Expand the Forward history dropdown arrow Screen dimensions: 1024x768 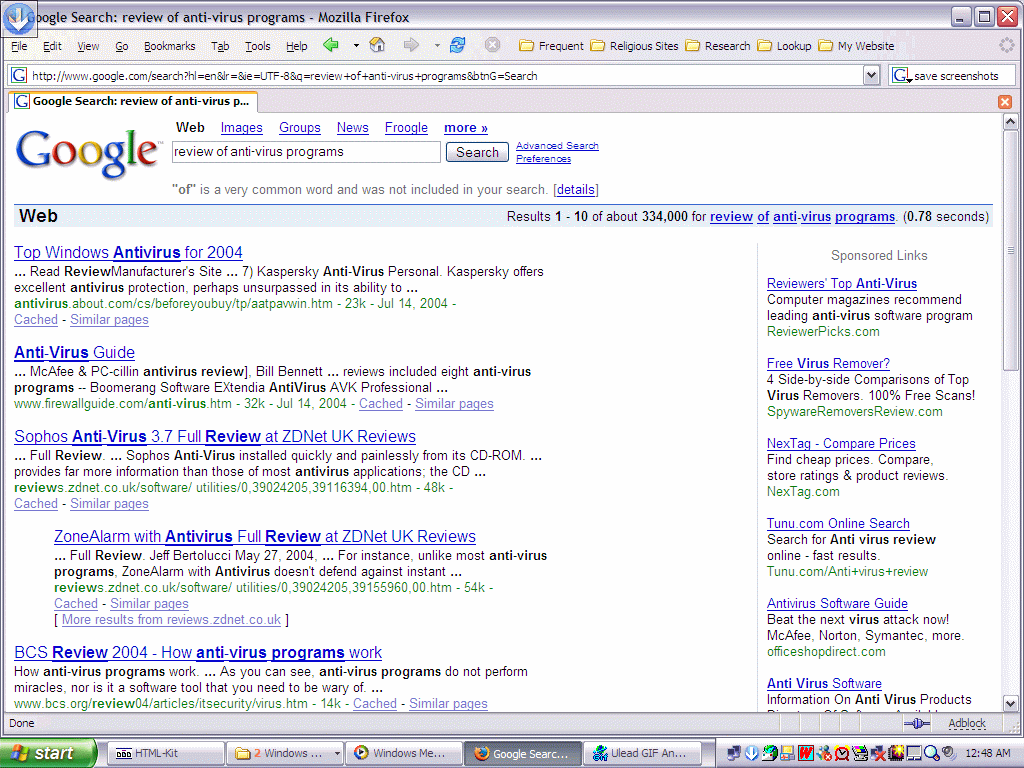(436, 46)
